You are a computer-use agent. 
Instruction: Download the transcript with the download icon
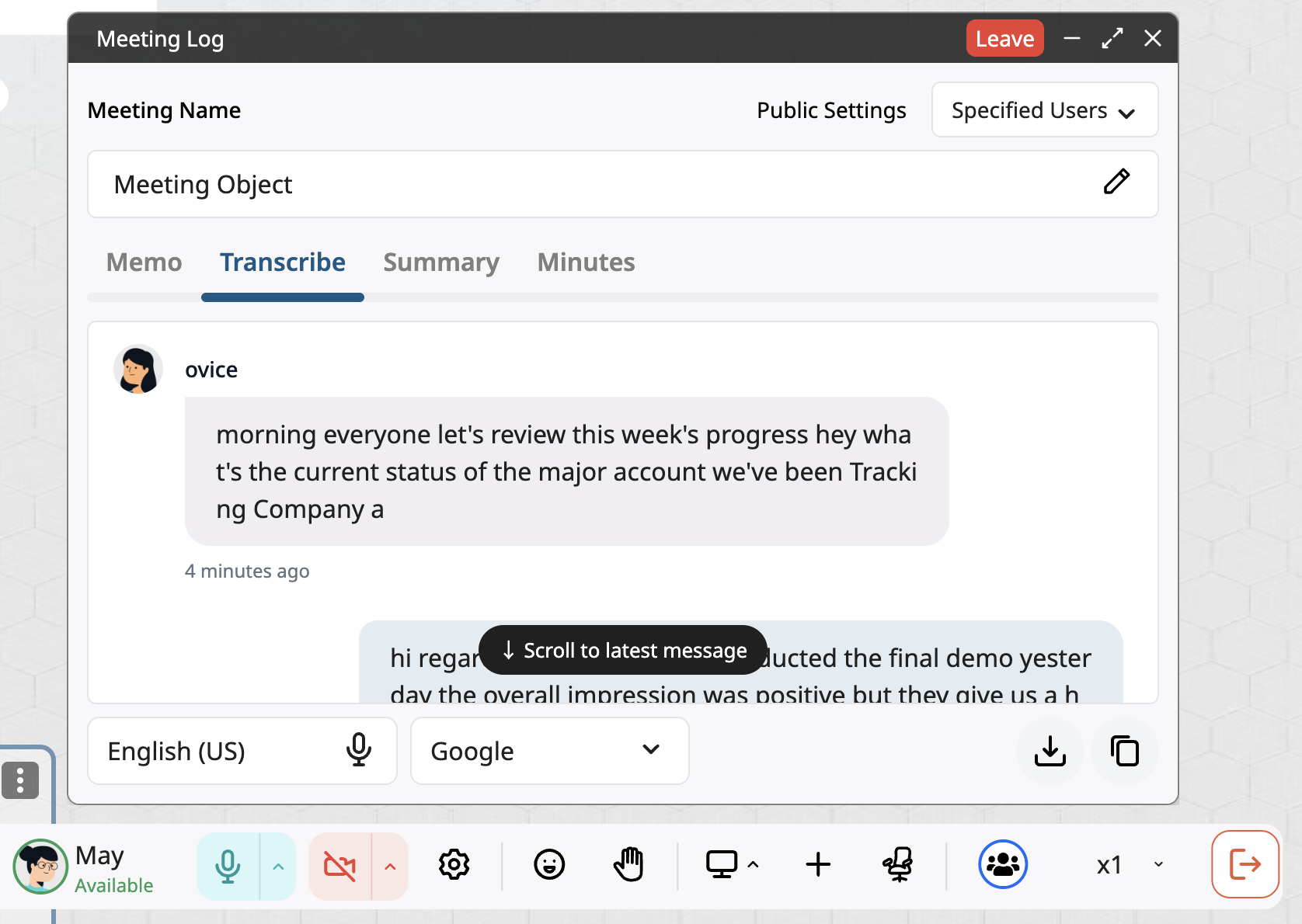[1050, 751]
